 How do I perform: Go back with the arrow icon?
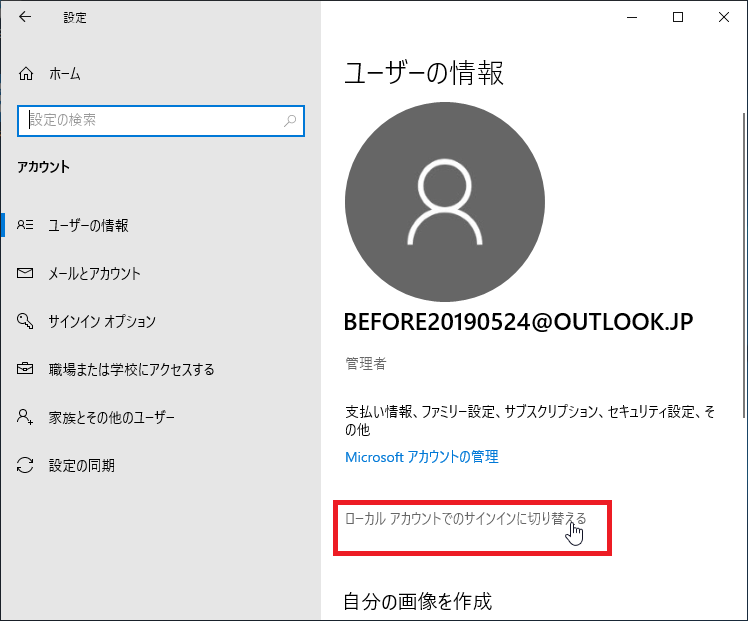[25, 17]
